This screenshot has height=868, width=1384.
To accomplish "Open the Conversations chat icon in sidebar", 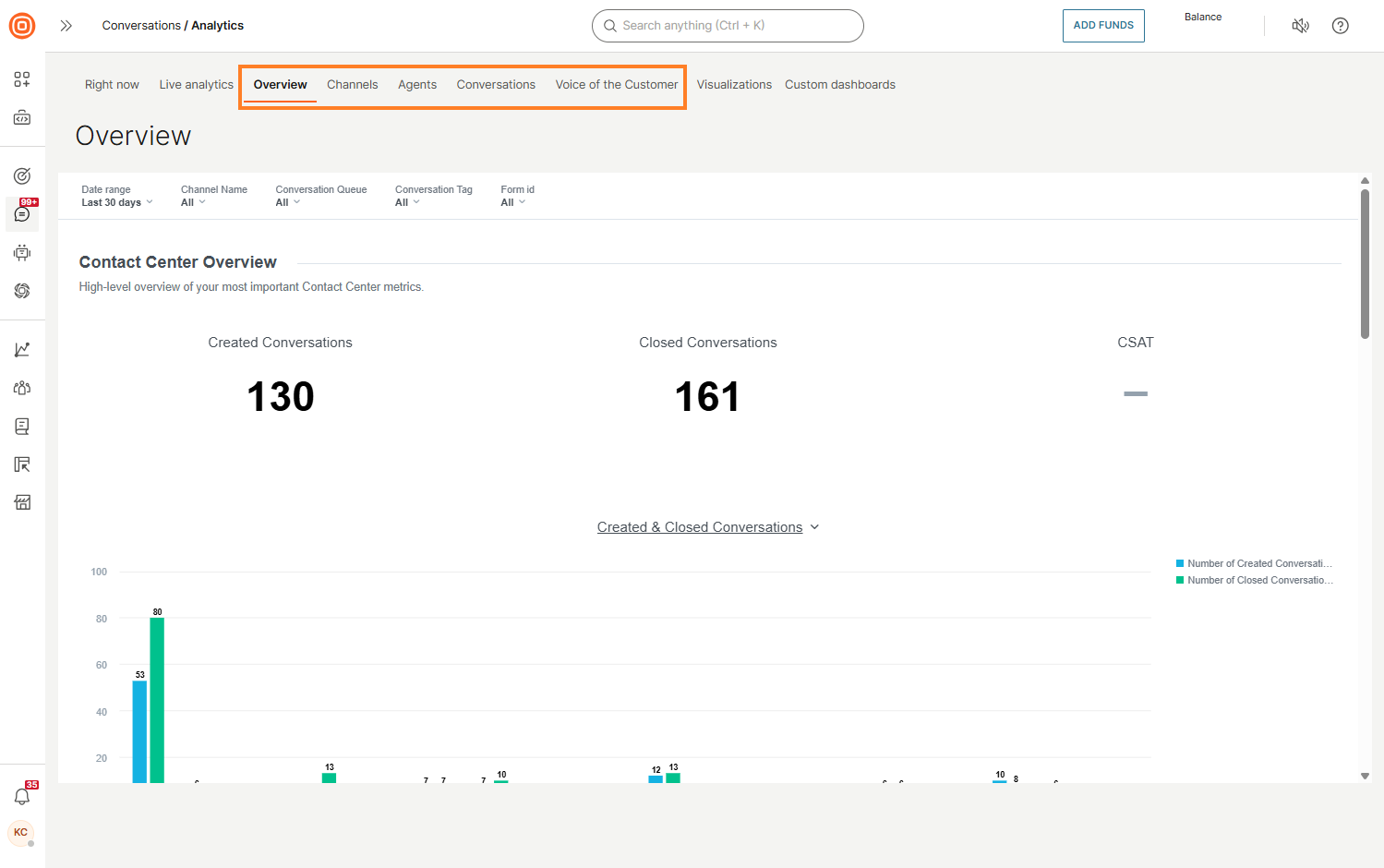I will pyautogui.click(x=21, y=214).
